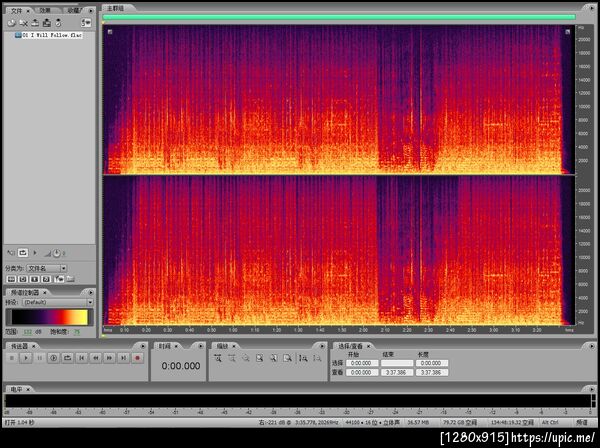Toggle loop play in Files panel preview
600x448 pixels.
tap(23, 253)
